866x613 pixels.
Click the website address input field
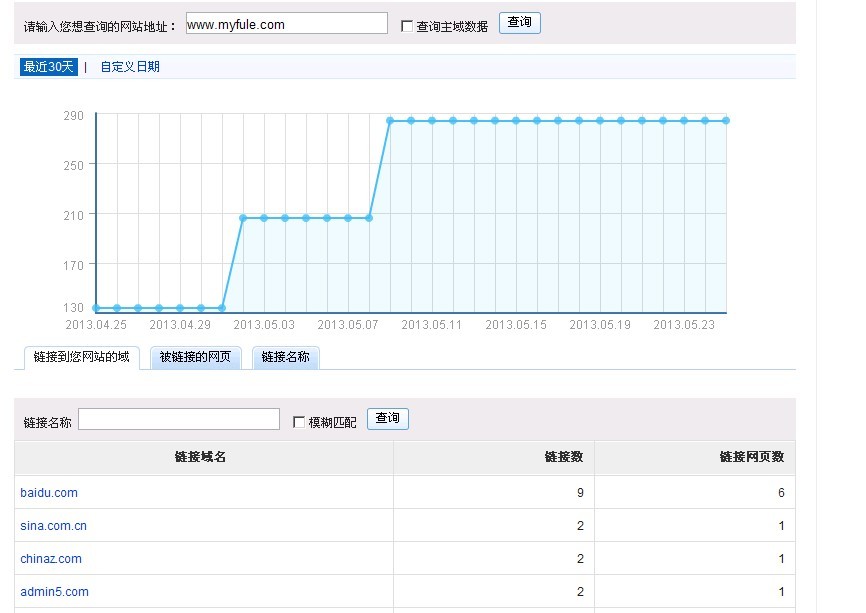(x=286, y=24)
